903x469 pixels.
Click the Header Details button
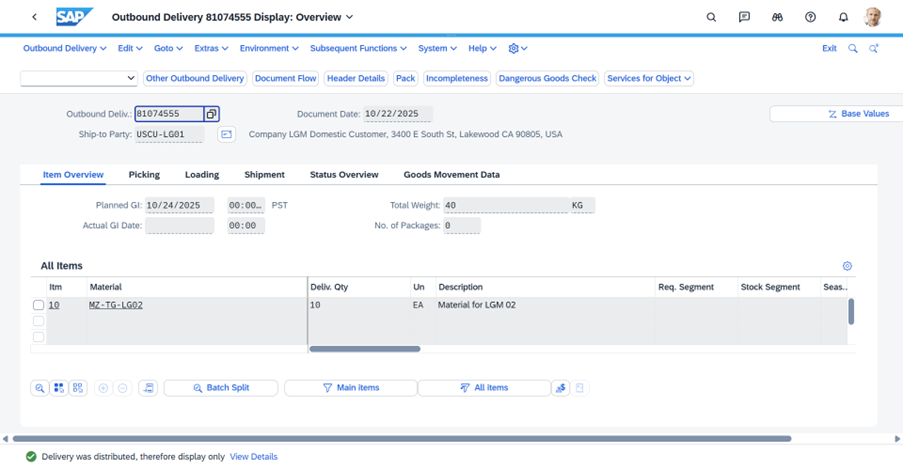356,78
